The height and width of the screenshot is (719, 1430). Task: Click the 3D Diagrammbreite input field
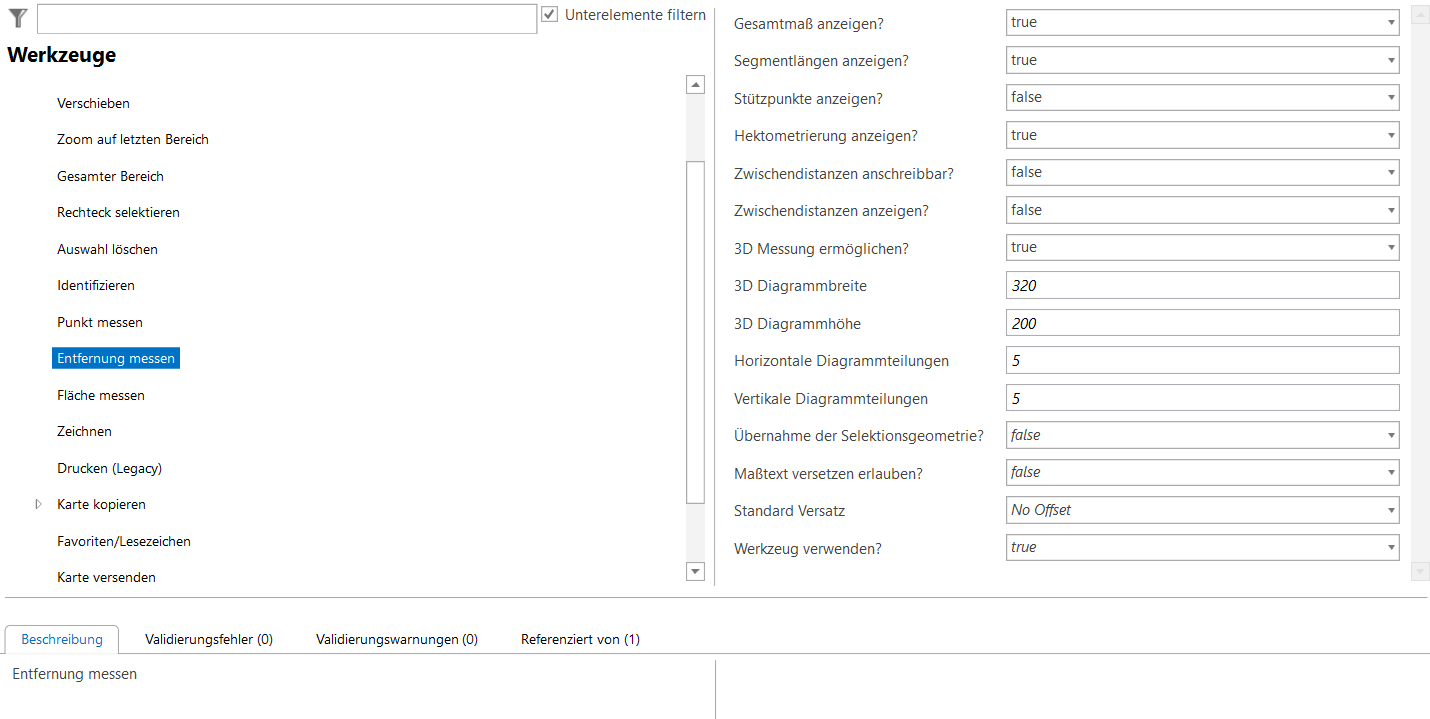pyautogui.click(x=1201, y=285)
